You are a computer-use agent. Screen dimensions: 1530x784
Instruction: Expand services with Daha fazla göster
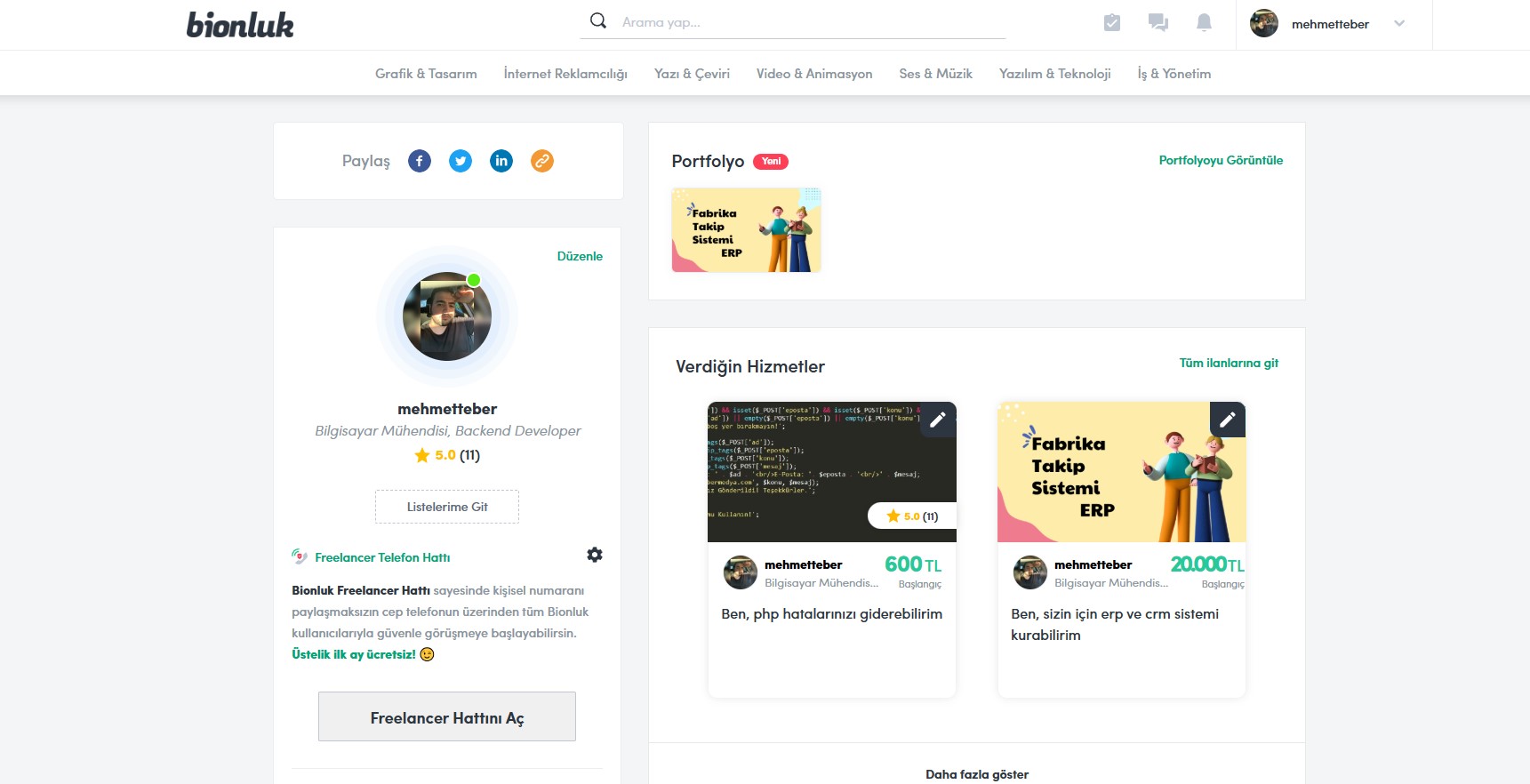coord(976,774)
